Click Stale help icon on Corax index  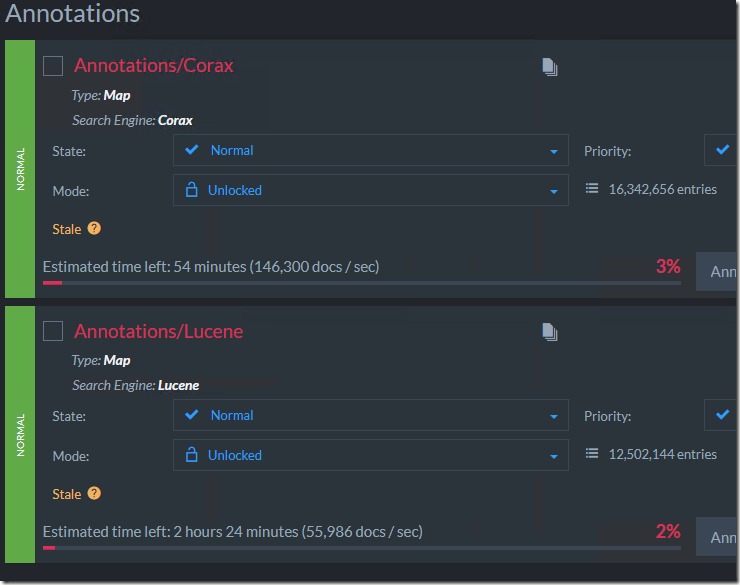coord(94,228)
